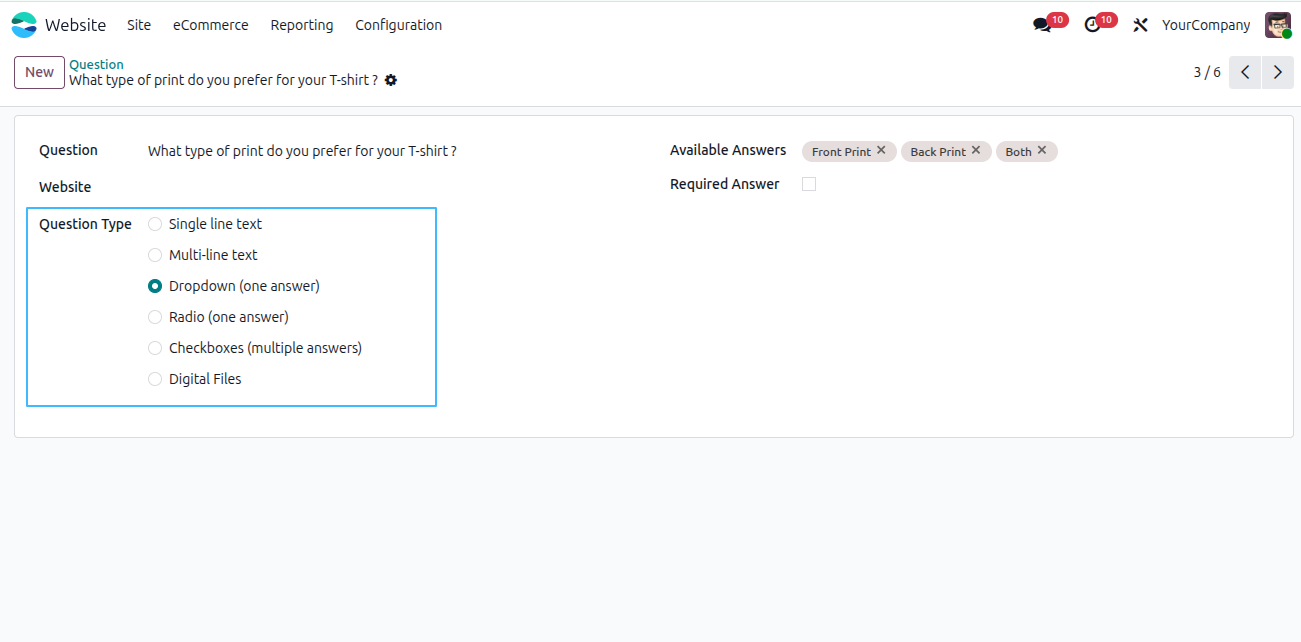Click the New button
This screenshot has height=642, width=1301.
pyautogui.click(x=39, y=72)
